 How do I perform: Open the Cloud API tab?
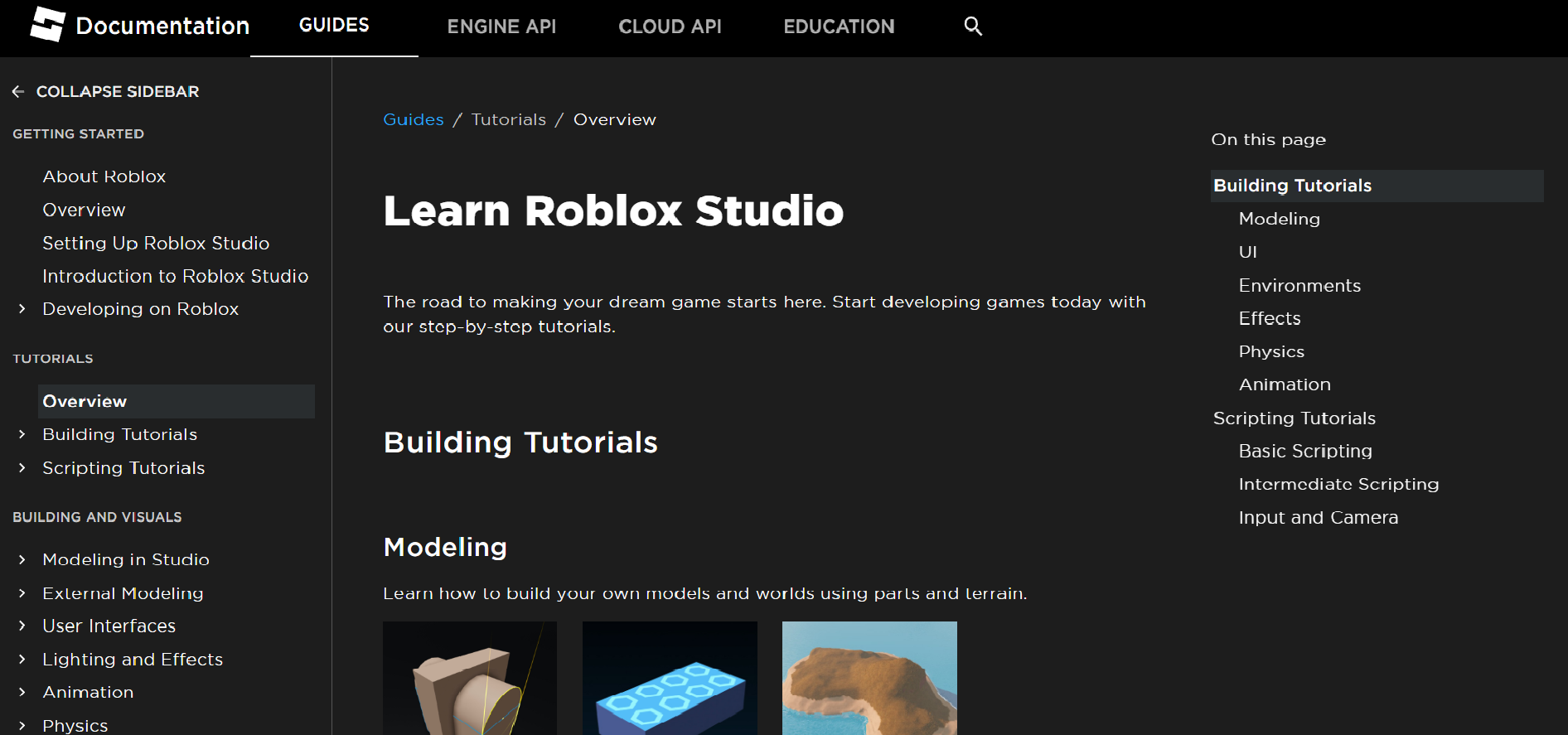coord(670,27)
